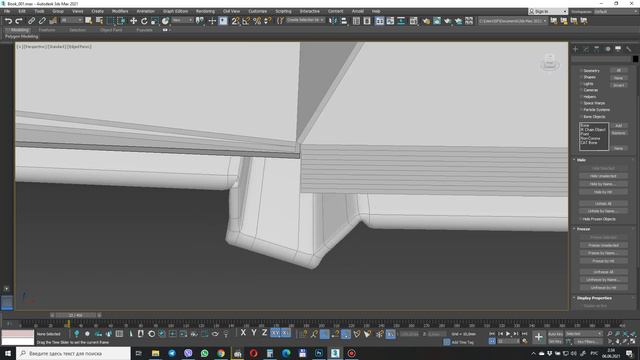640x360 pixels.
Task: Open the project path dropdown
Action: click(x=513, y=21)
